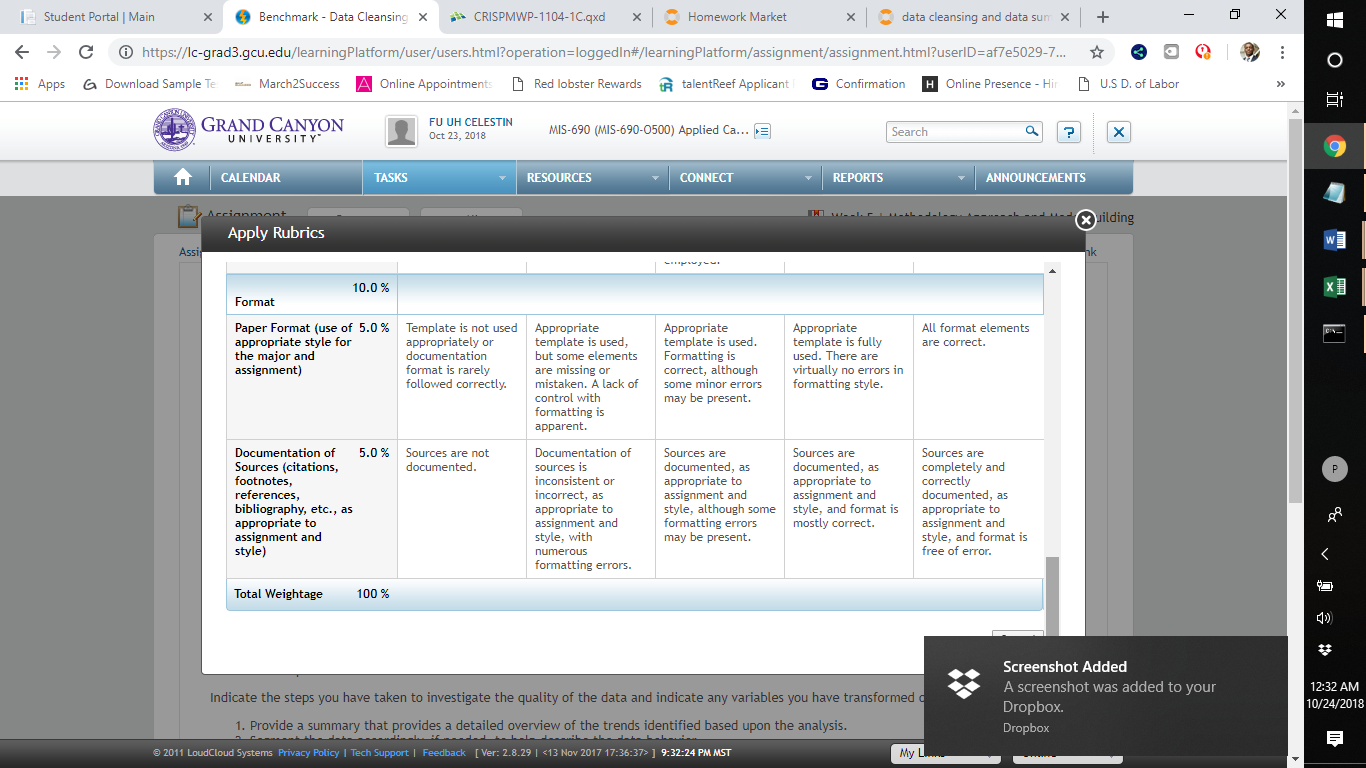1366x768 pixels.
Task: Click the grey tag extension icon
Action: [1171, 52]
